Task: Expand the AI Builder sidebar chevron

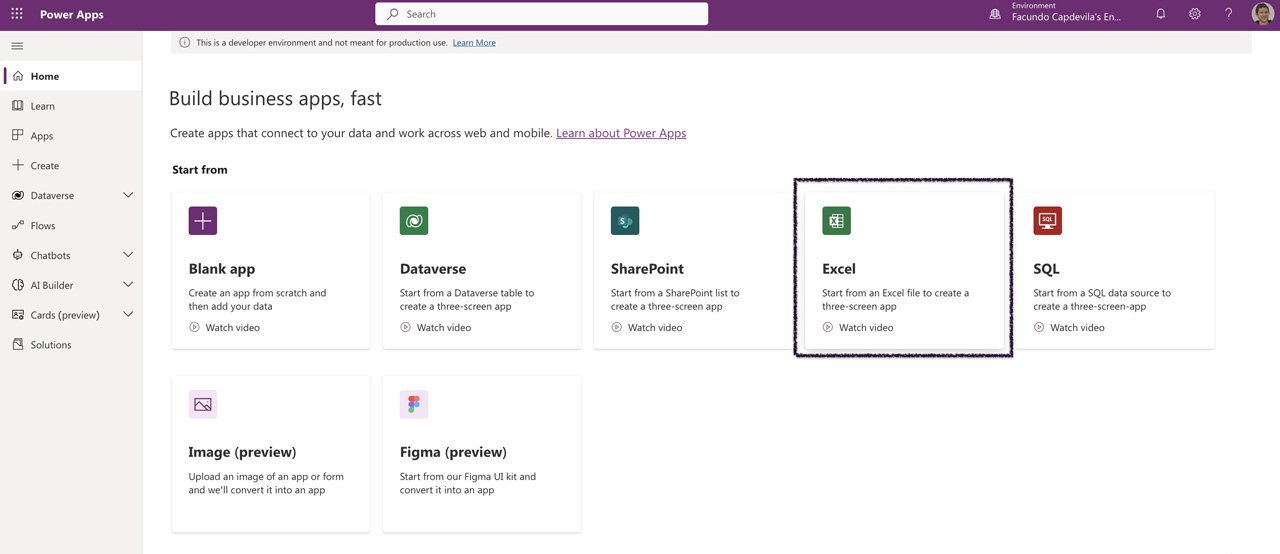Action: click(x=128, y=285)
